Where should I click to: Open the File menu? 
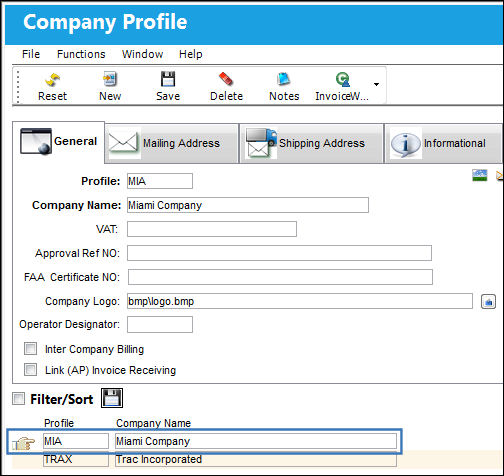[x=31, y=54]
